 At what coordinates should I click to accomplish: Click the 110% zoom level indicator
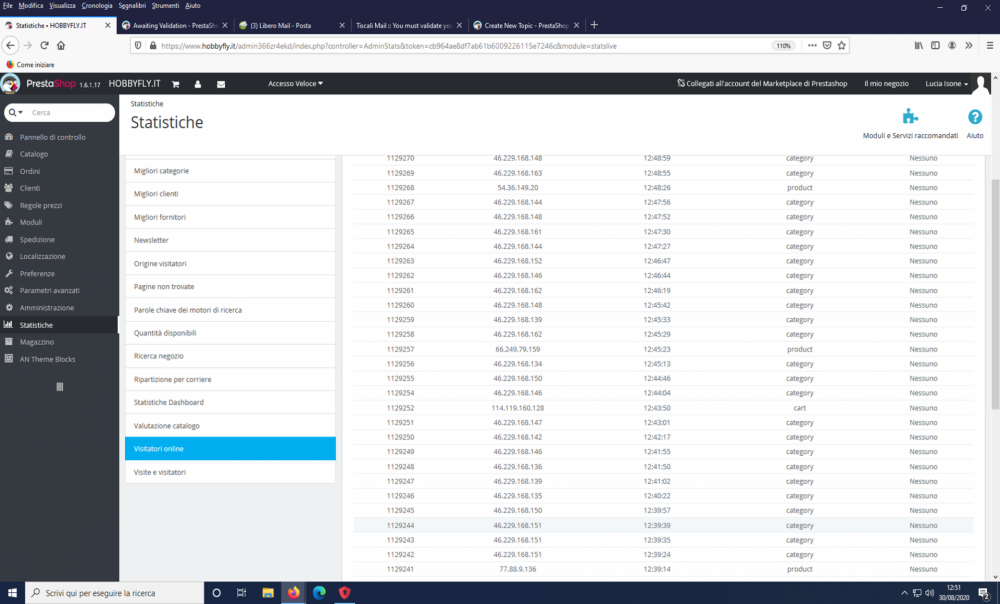(783, 45)
